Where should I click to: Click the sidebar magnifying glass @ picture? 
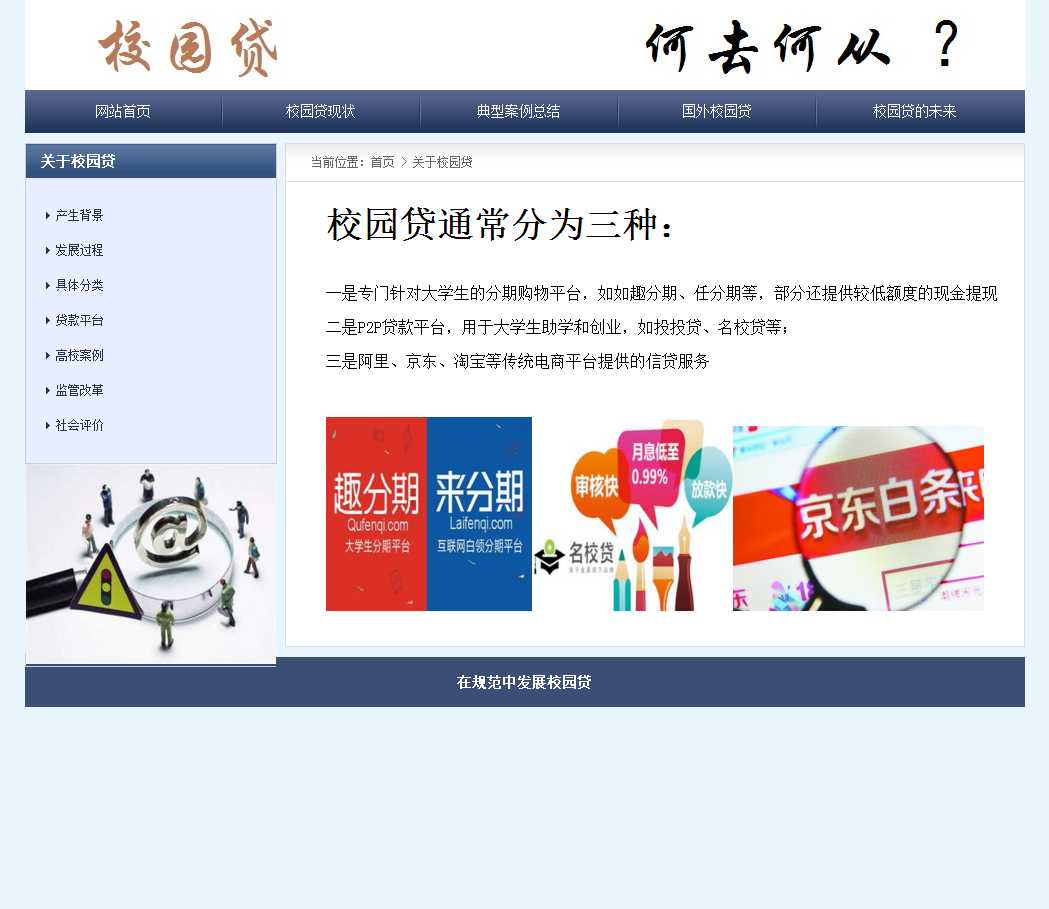click(151, 563)
